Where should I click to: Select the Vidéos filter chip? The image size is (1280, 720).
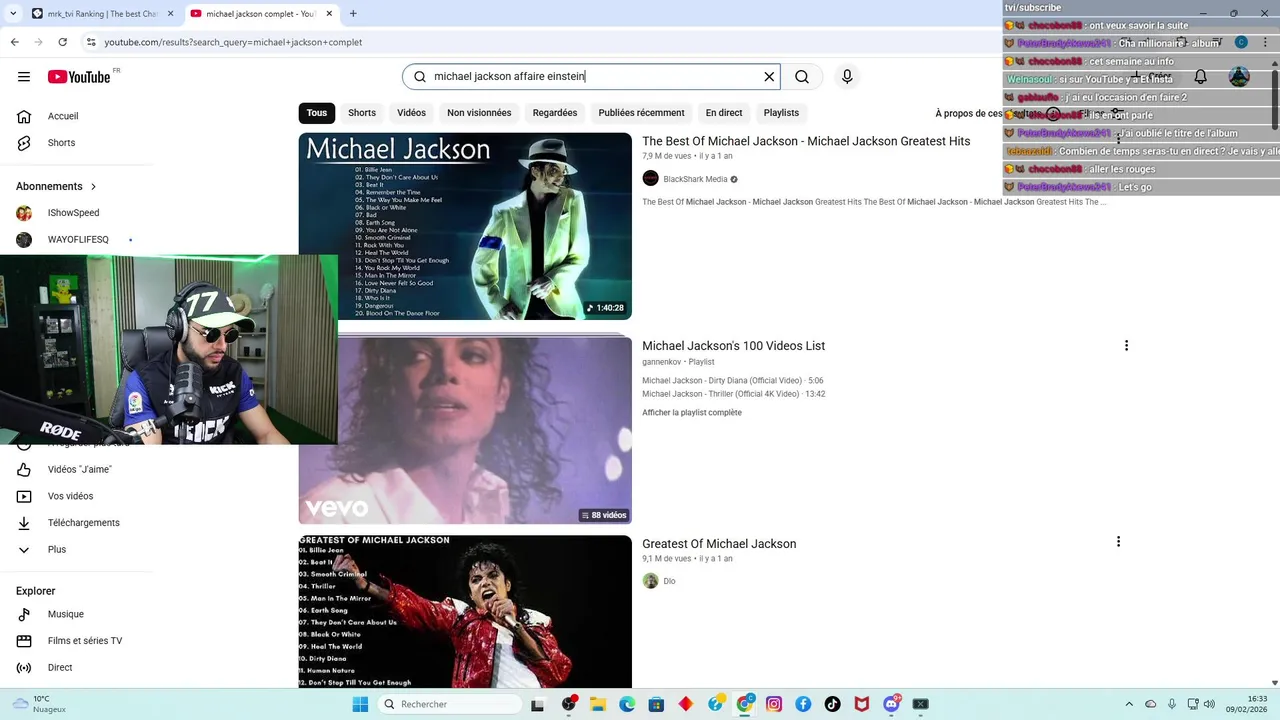pos(411,113)
